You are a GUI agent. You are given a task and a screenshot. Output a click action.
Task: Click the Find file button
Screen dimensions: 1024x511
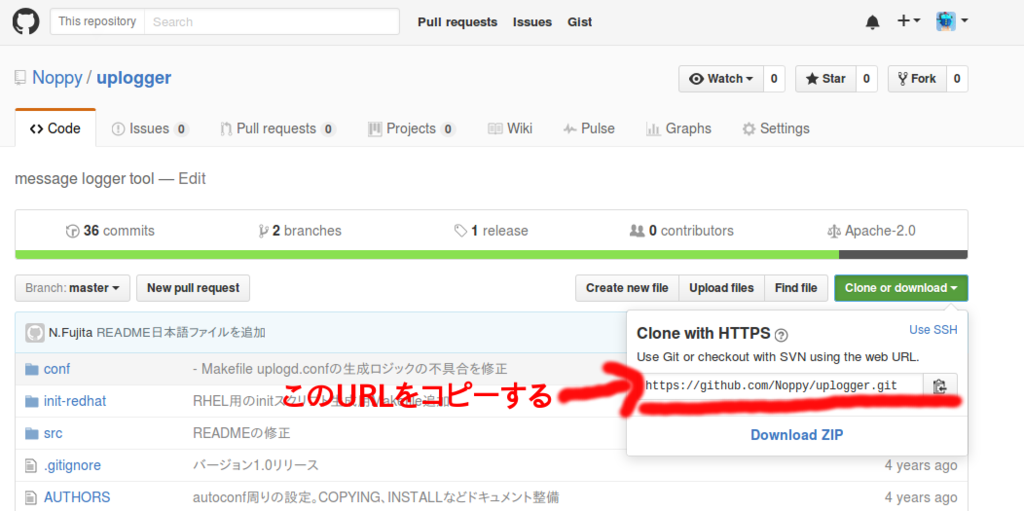(796, 288)
